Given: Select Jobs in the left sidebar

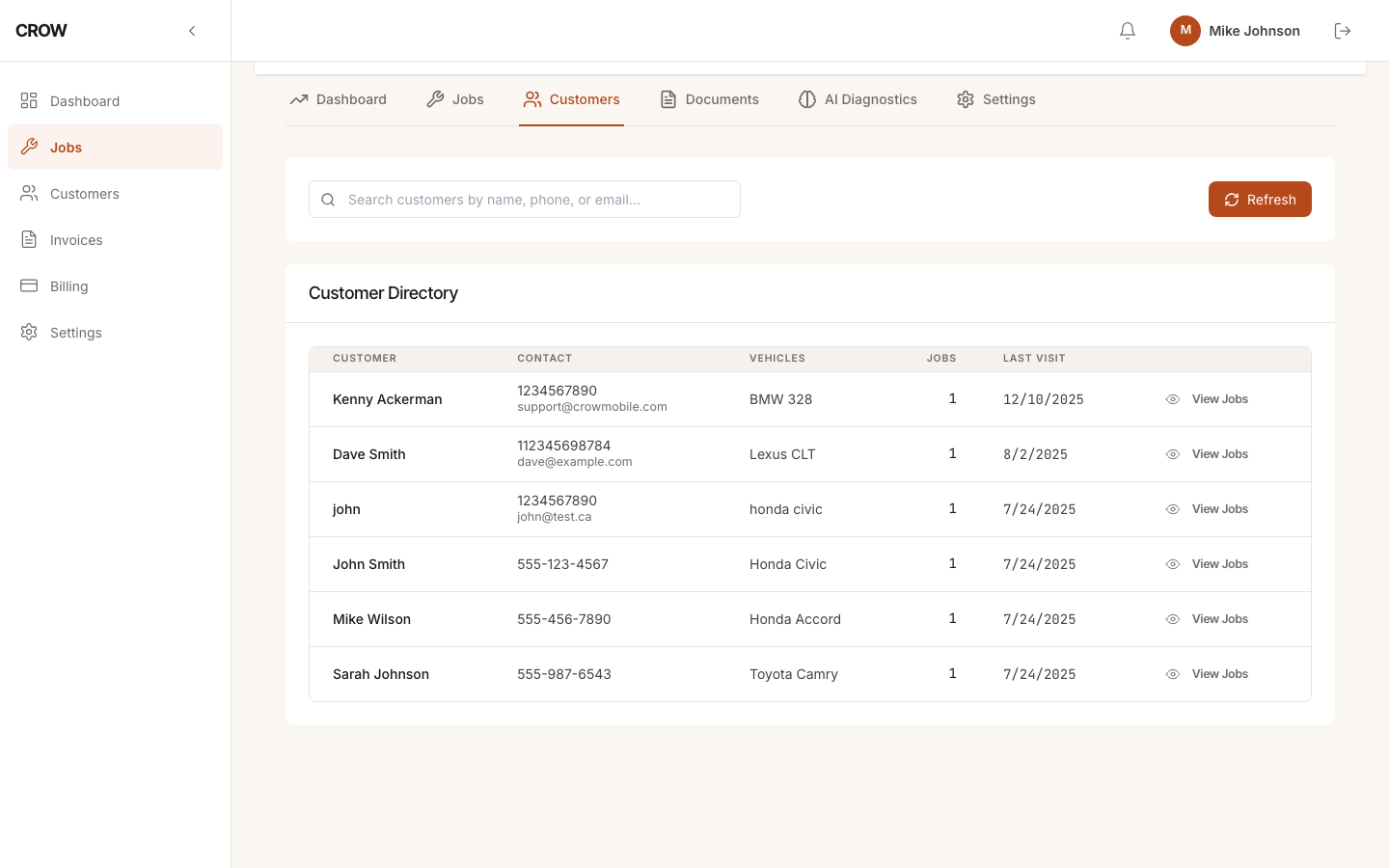Looking at the screenshot, I should tap(115, 147).
